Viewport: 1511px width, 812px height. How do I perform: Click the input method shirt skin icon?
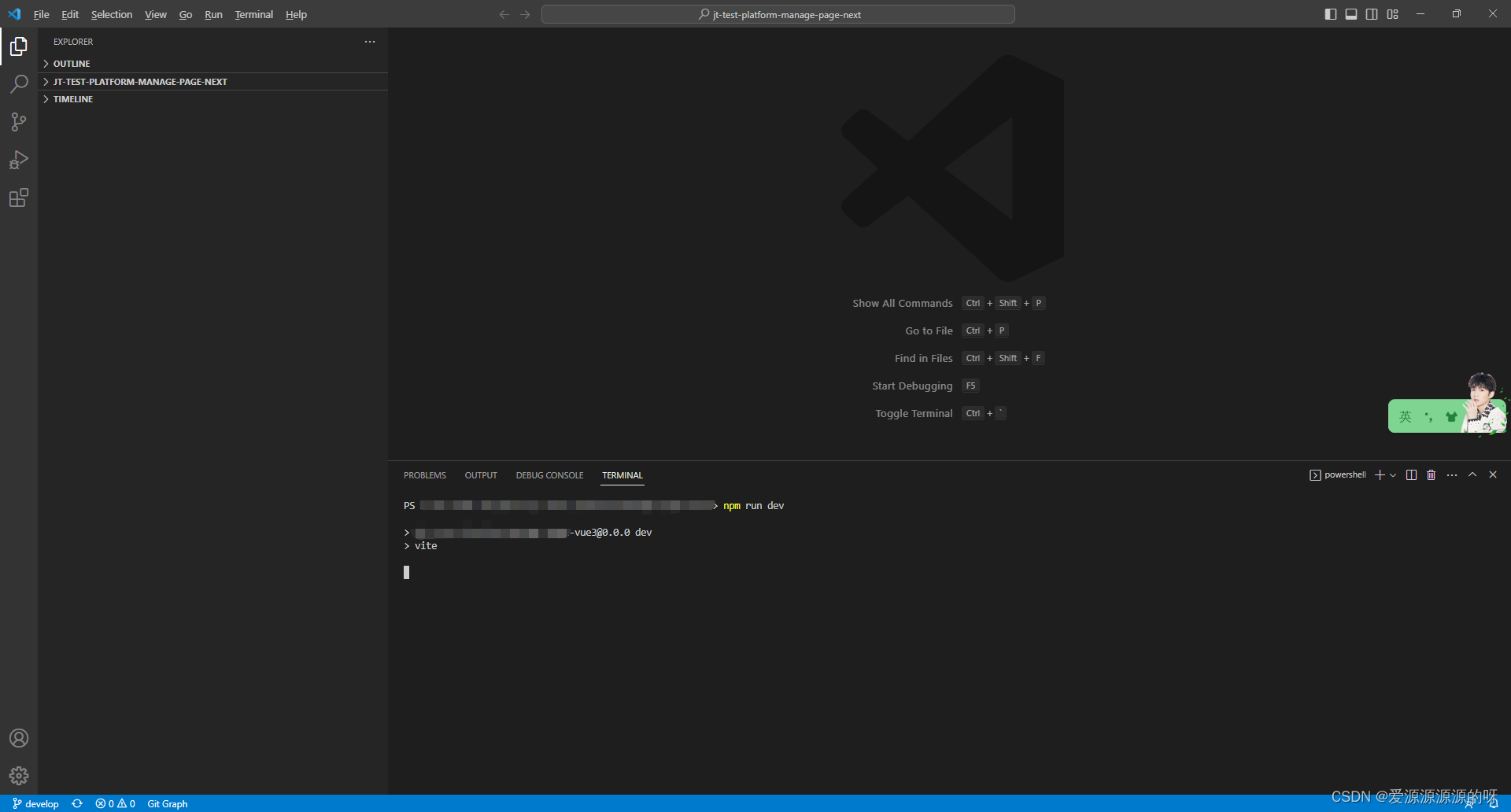(1451, 417)
